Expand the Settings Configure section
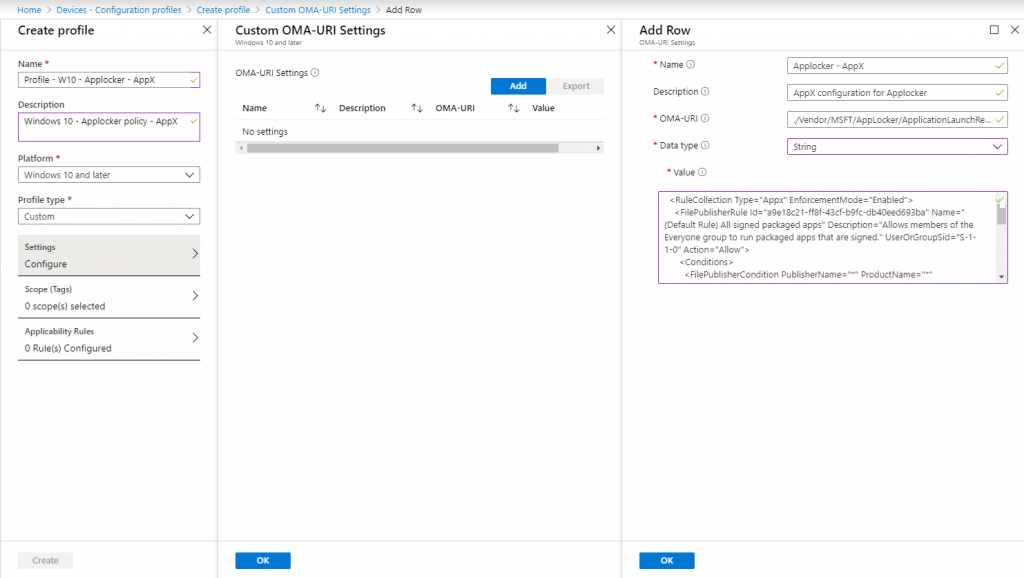This screenshot has width=1024, height=578. [x=108, y=253]
